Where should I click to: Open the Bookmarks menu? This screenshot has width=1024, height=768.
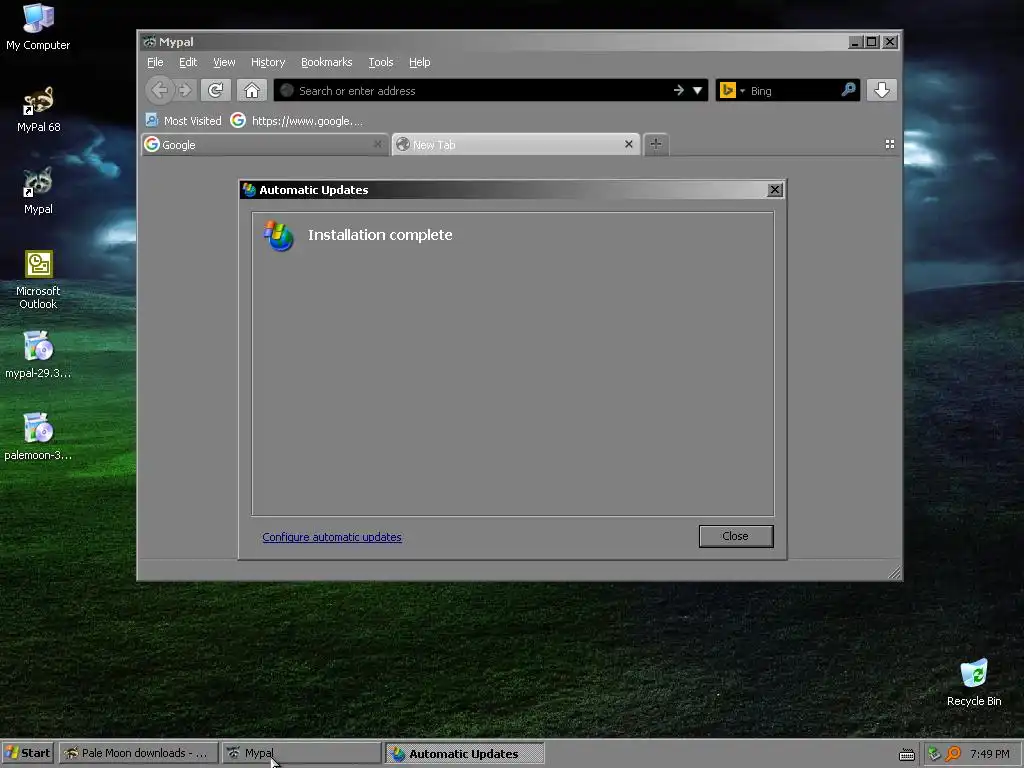[x=327, y=62]
